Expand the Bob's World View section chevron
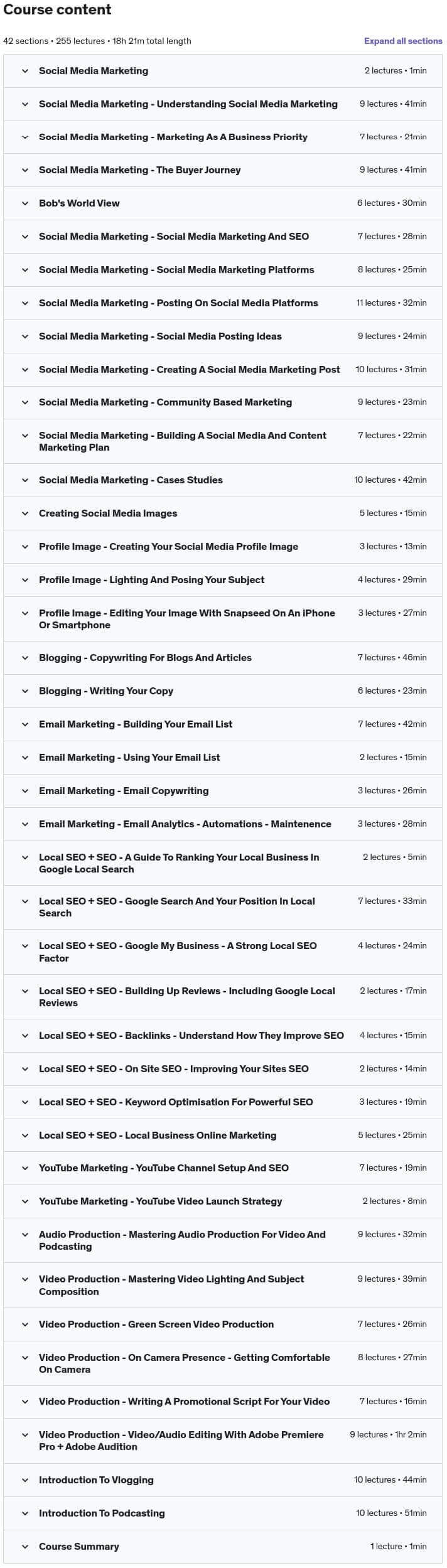The image size is (447, 1568). pyautogui.click(x=25, y=203)
